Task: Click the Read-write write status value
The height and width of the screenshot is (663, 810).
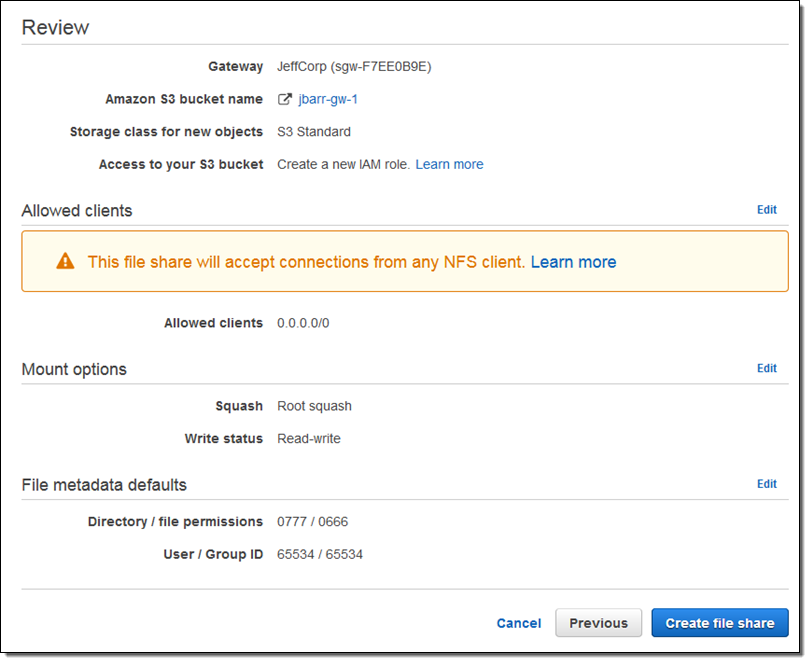Action: pyautogui.click(x=308, y=439)
